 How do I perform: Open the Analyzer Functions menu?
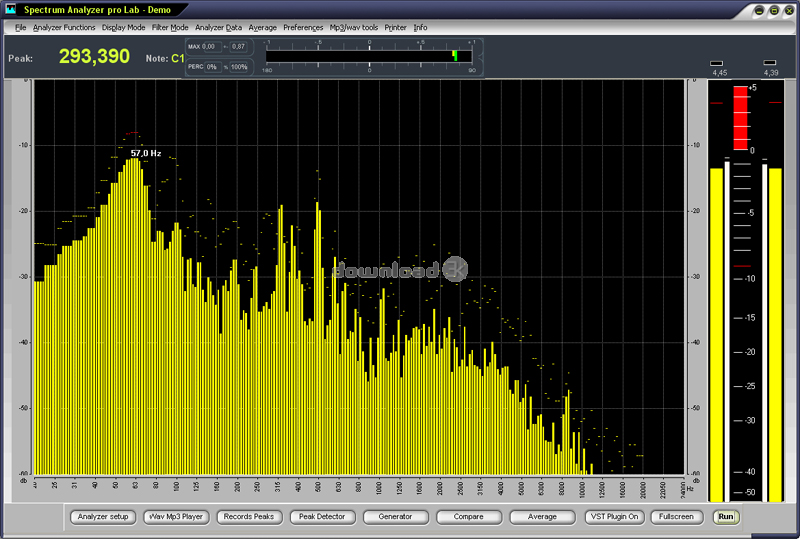coord(64,27)
